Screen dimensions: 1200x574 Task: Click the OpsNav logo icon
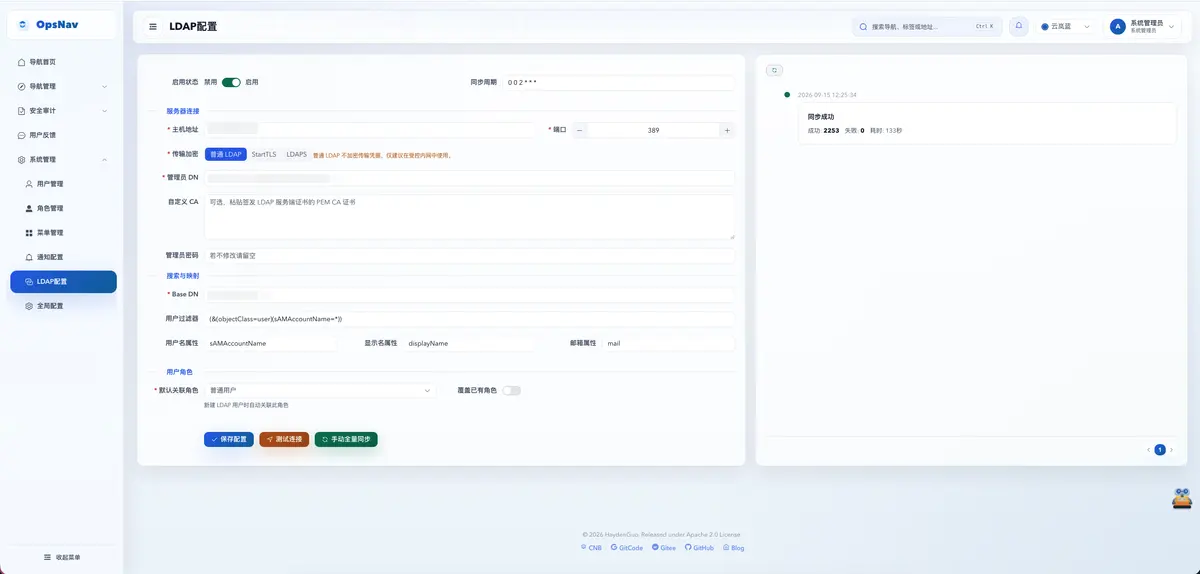24,25
